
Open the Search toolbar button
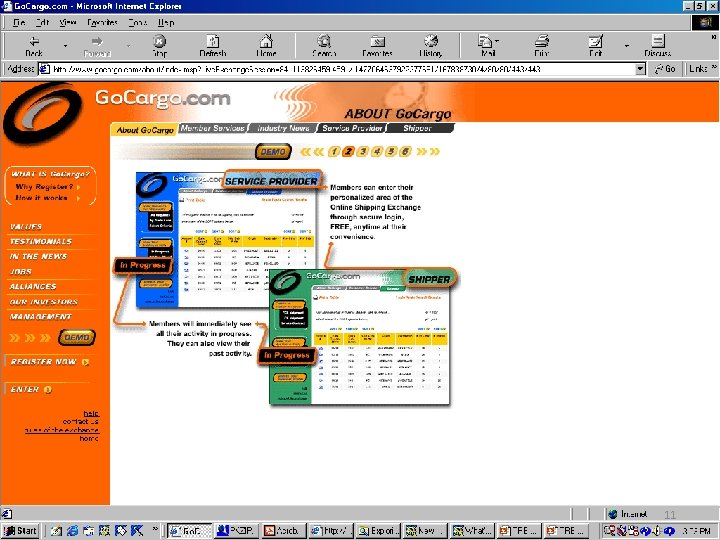pos(324,46)
